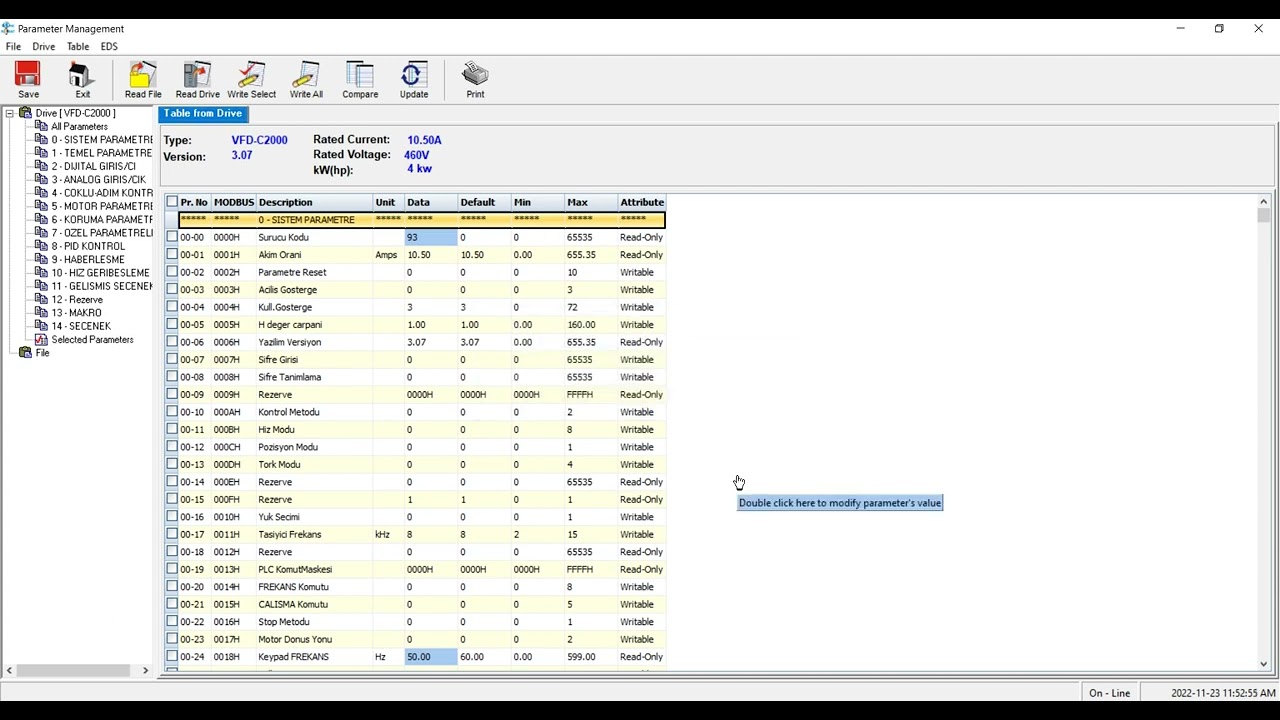Collapse the Drive [VFD-C2000] tree node
The width and height of the screenshot is (1280, 720).
10,113
